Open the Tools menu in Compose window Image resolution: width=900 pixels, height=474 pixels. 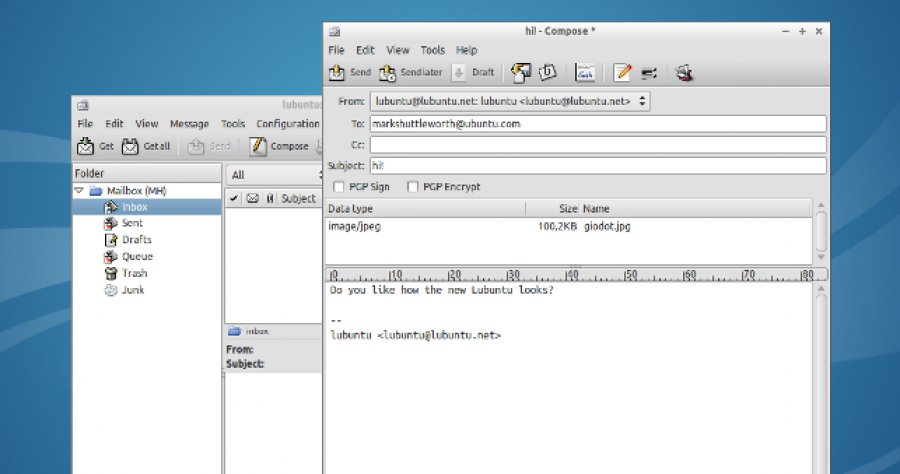(x=432, y=50)
